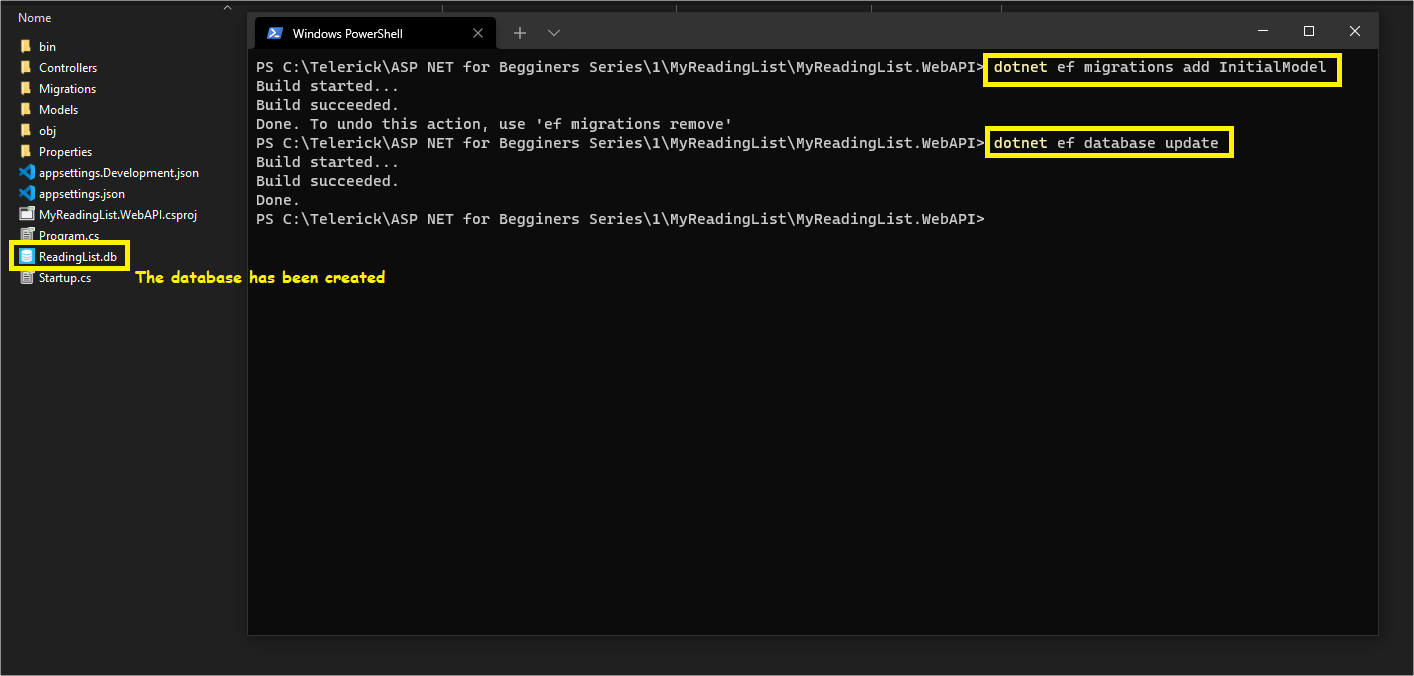Viewport: 1414px width, 676px height.
Task: Select the Properties folder entry
Action: 65,151
